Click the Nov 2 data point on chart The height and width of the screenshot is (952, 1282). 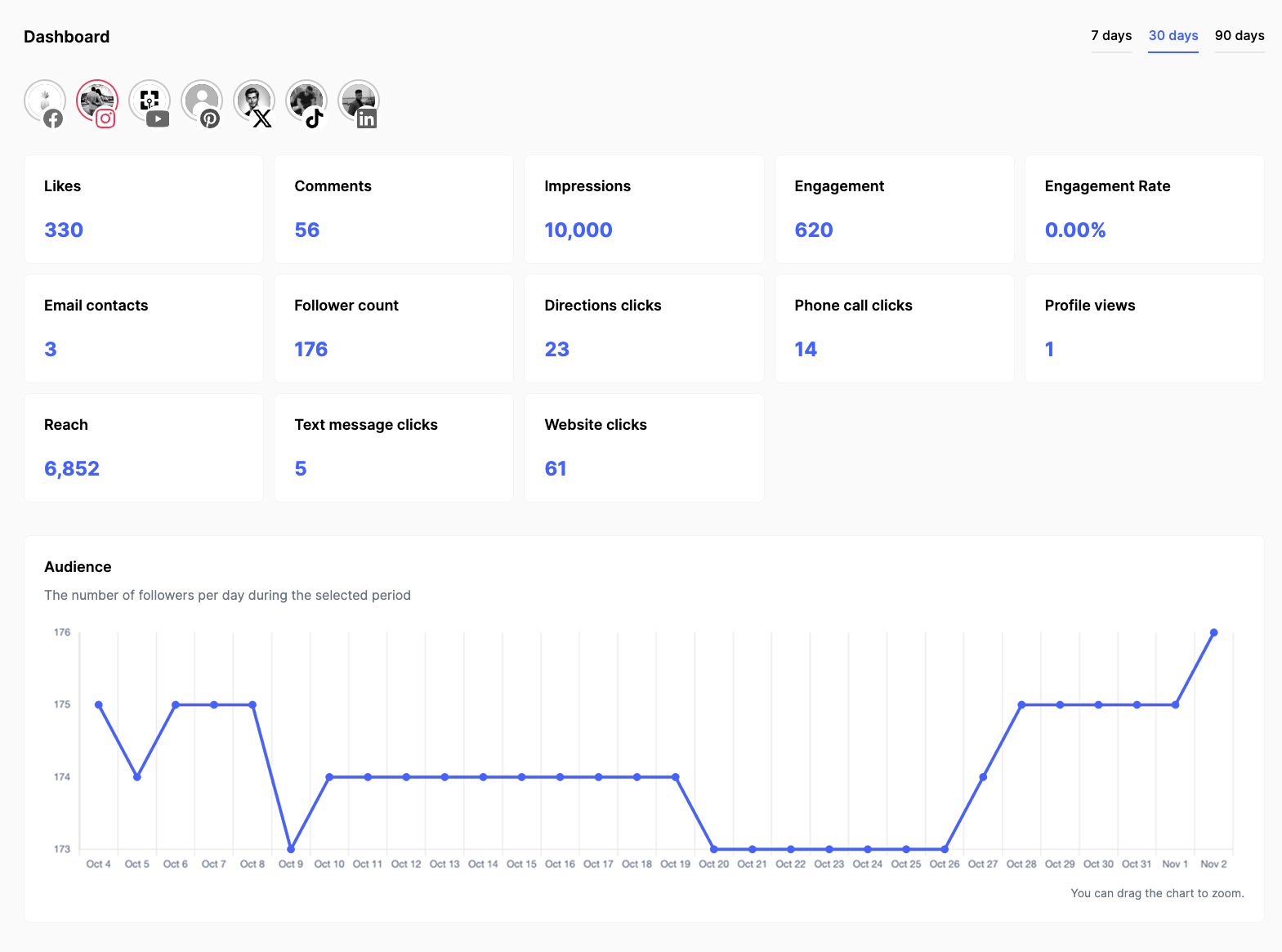[1213, 632]
